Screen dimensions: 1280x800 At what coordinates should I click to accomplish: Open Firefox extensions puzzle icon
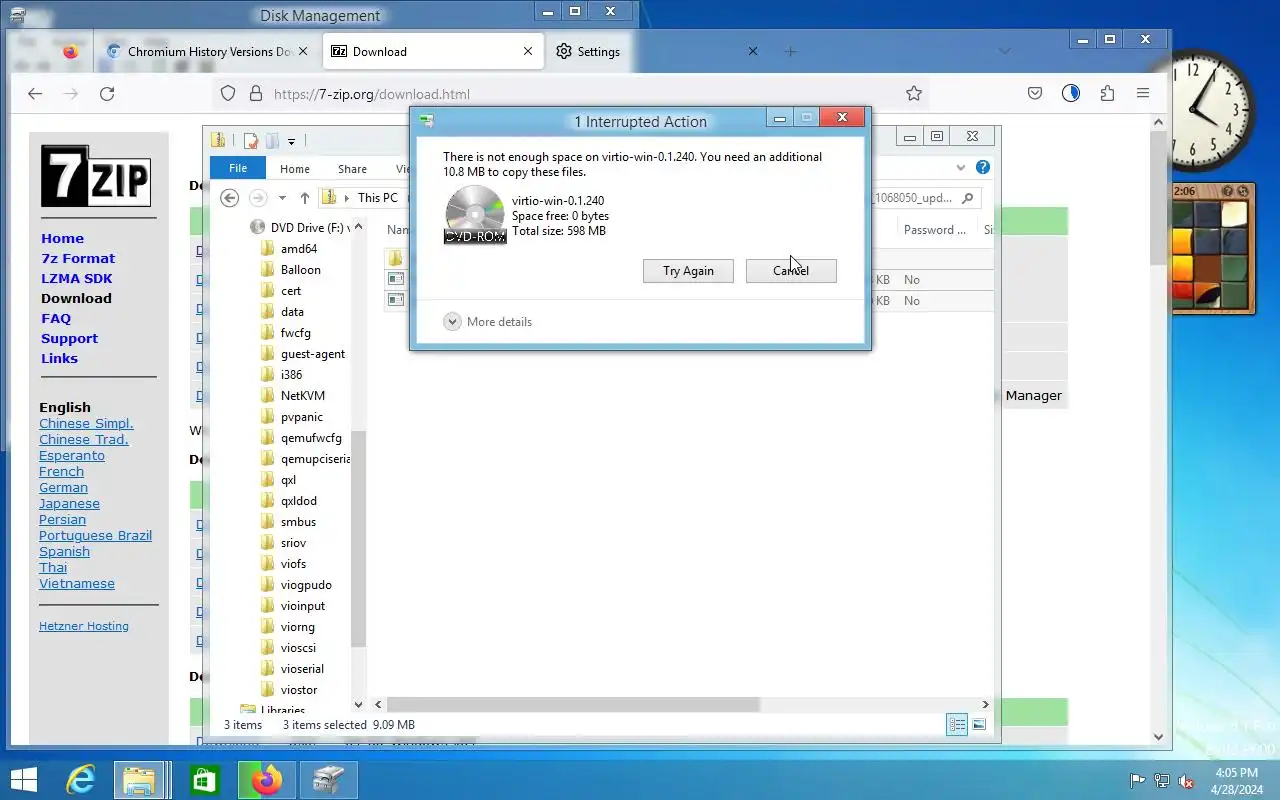pyautogui.click(x=1107, y=94)
